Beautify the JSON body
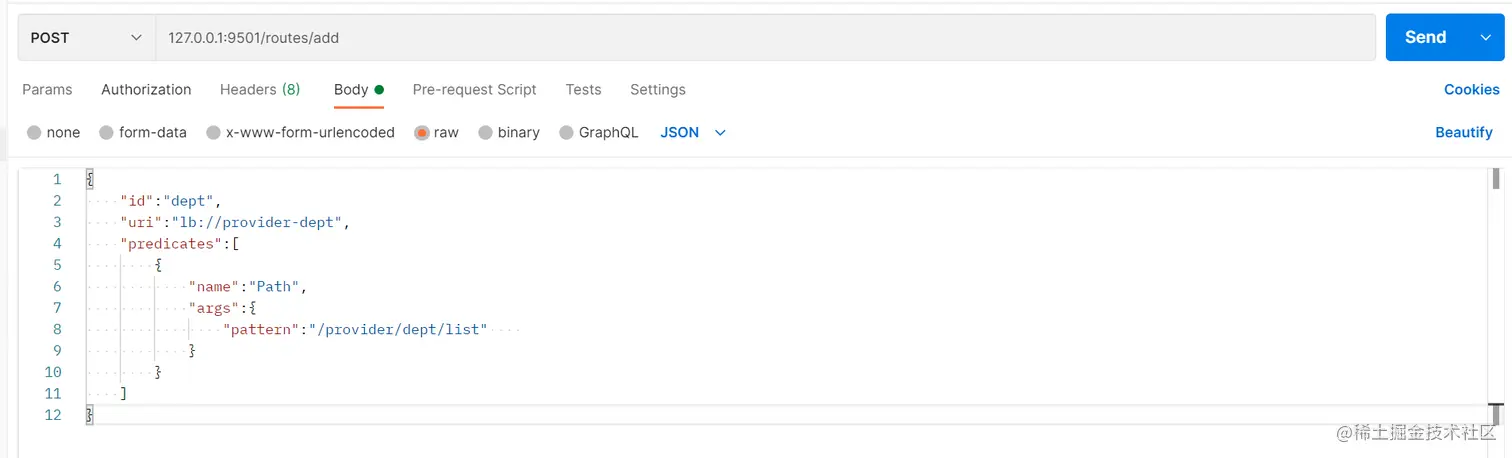The width and height of the screenshot is (1512, 458). (x=1463, y=133)
